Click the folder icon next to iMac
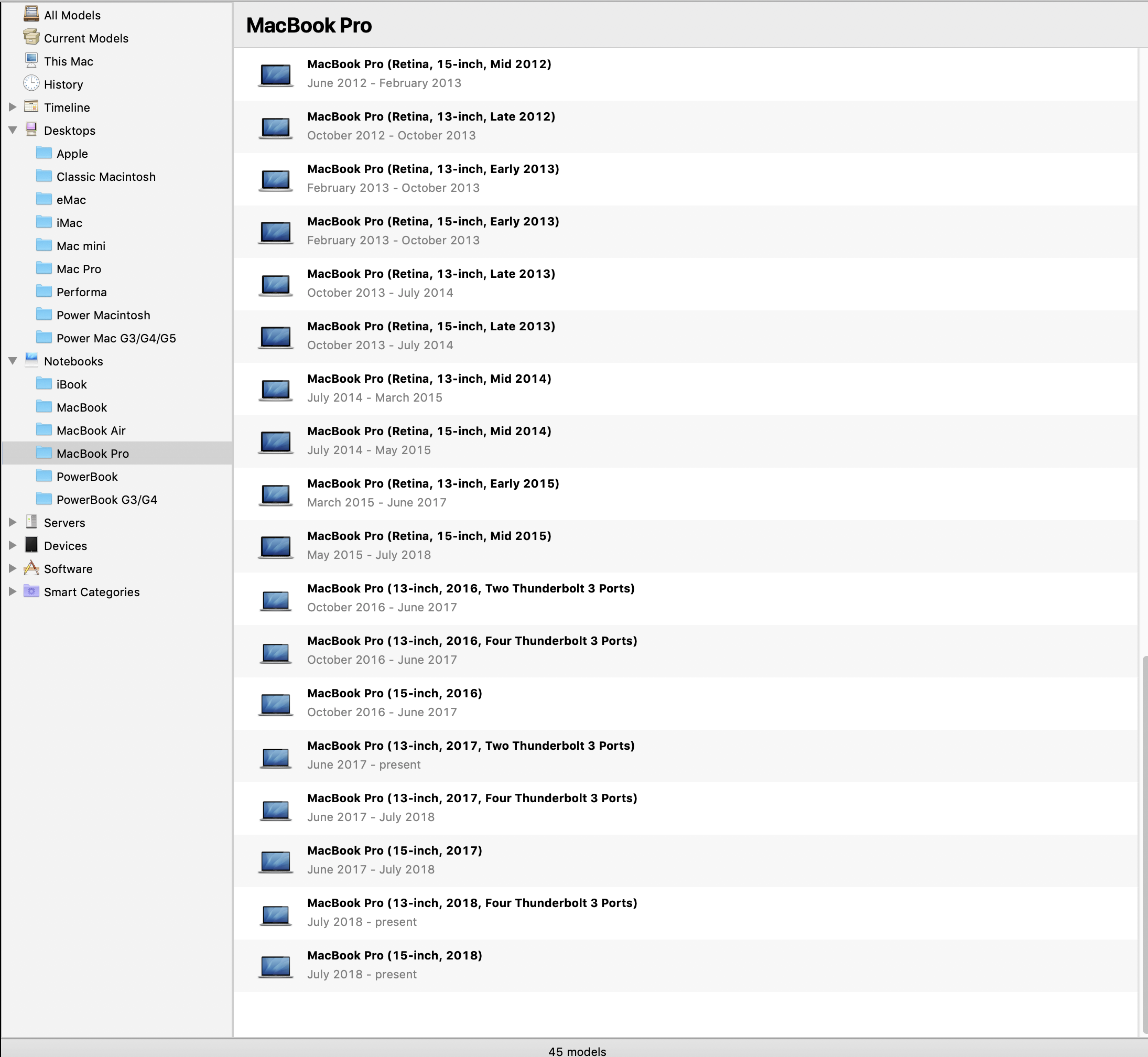 tap(44, 222)
